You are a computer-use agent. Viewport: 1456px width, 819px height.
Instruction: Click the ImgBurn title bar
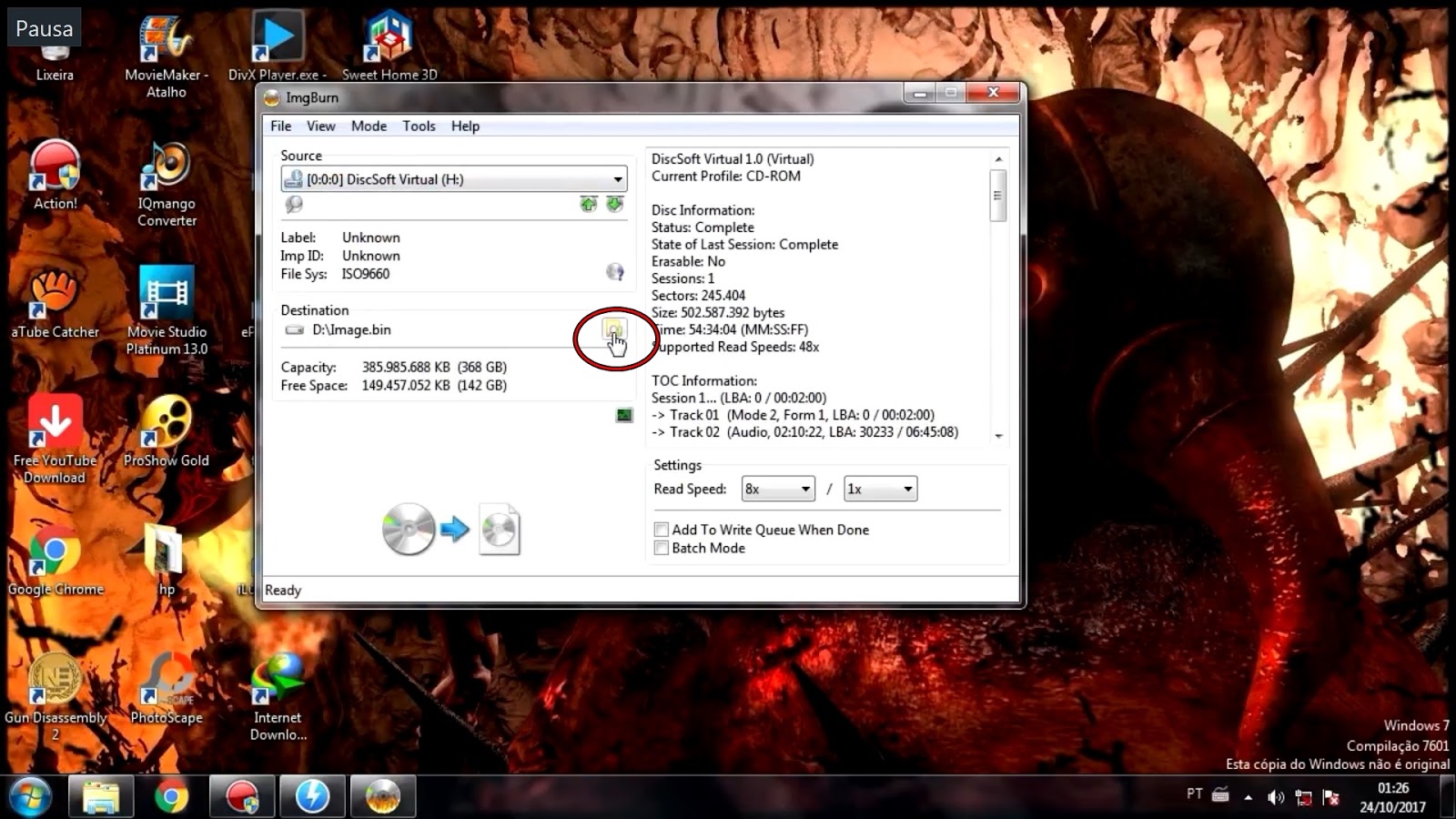(x=582, y=96)
